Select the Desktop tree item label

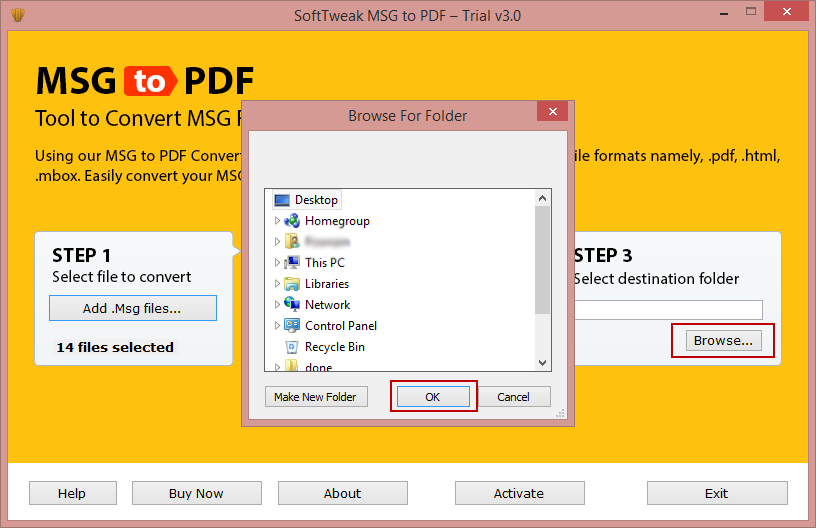tap(316, 200)
